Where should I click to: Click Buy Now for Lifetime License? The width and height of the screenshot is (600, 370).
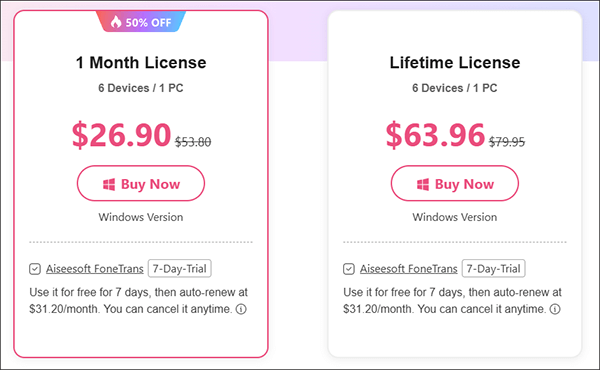(455, 183)
